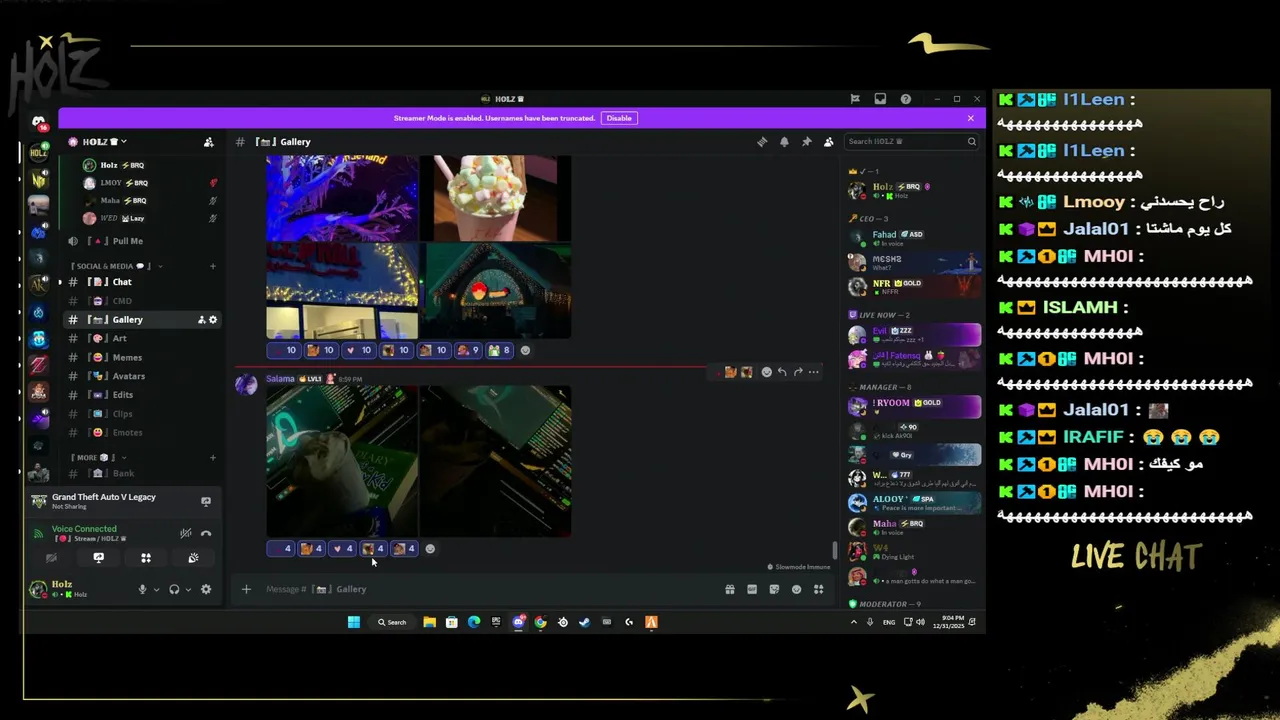Open the Memes channel
1280x720 pixels.
[x=142, y=357]
